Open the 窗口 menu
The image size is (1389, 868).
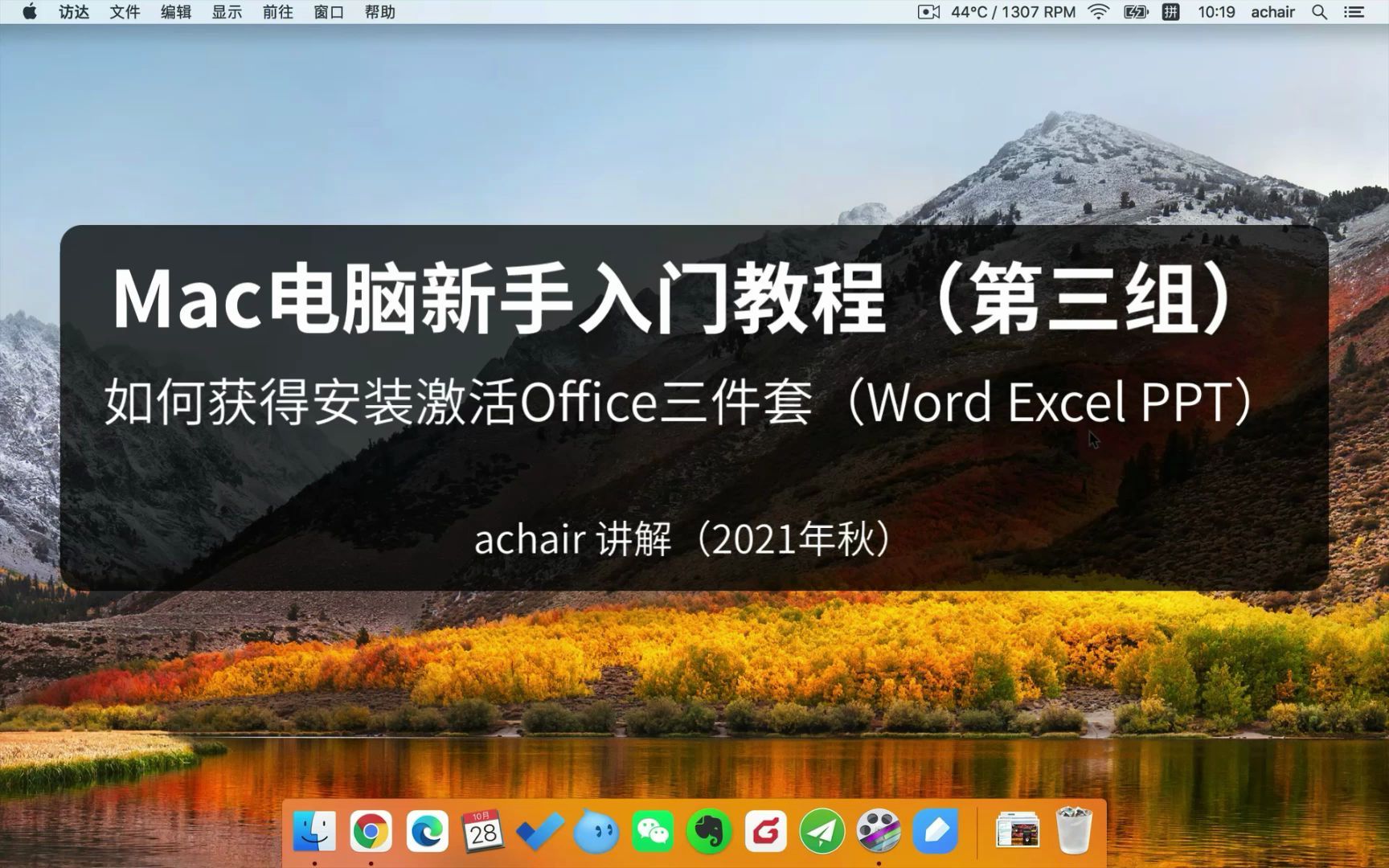[329, 12]
